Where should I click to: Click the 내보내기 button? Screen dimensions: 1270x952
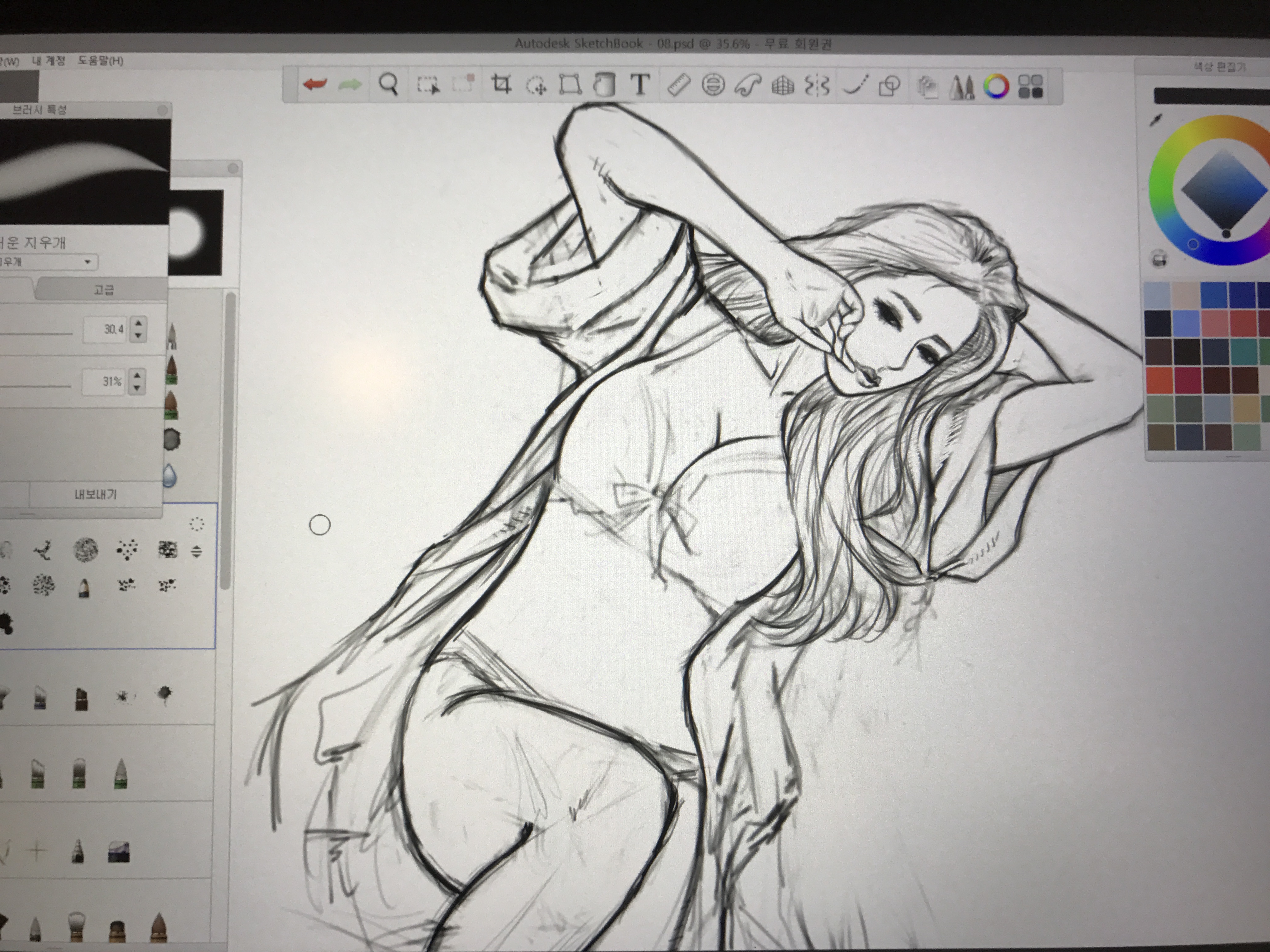(95, 494)
